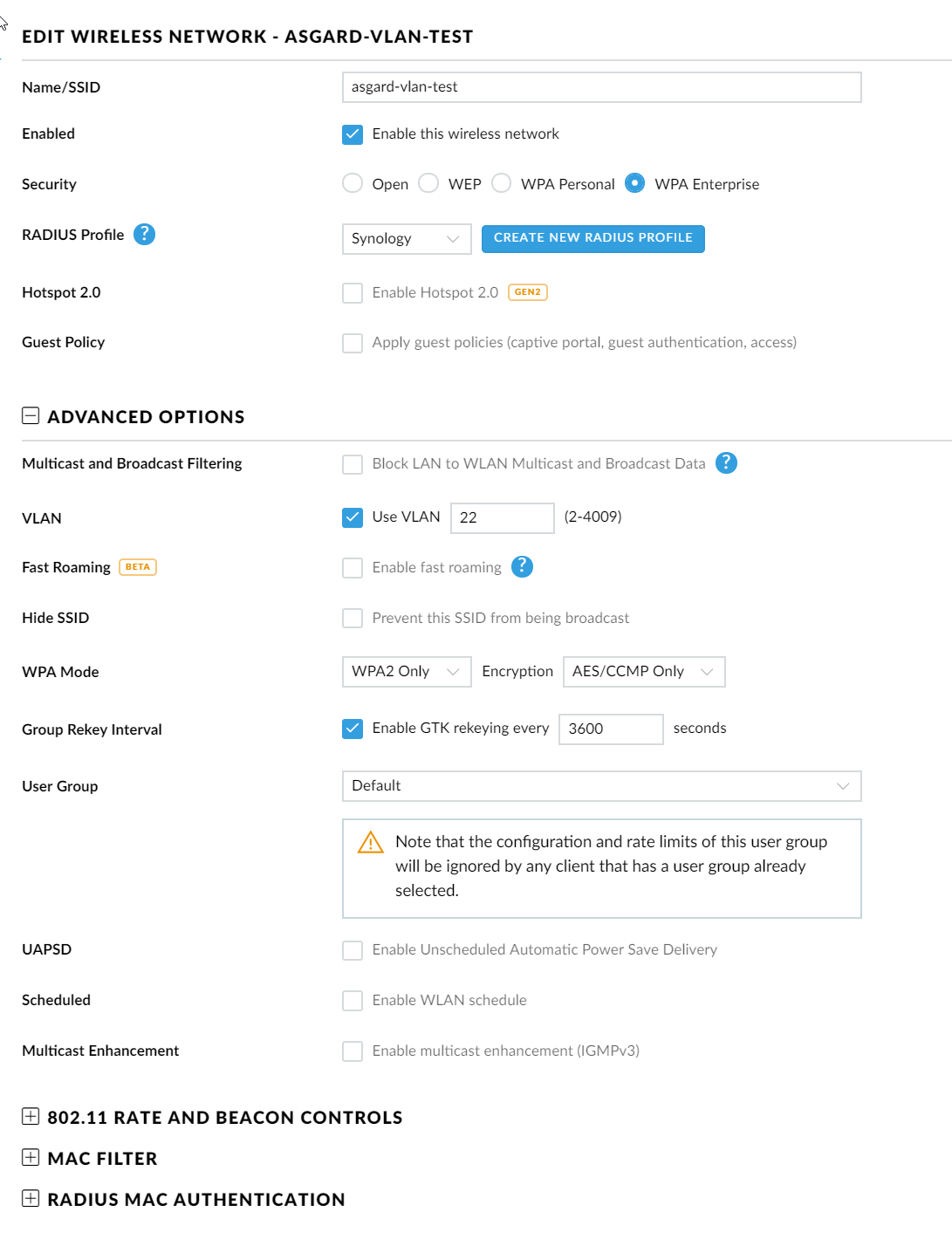Uncheck Enable this wireless network
This screenshot has width=952, height=1246.
tap(353, 134)
